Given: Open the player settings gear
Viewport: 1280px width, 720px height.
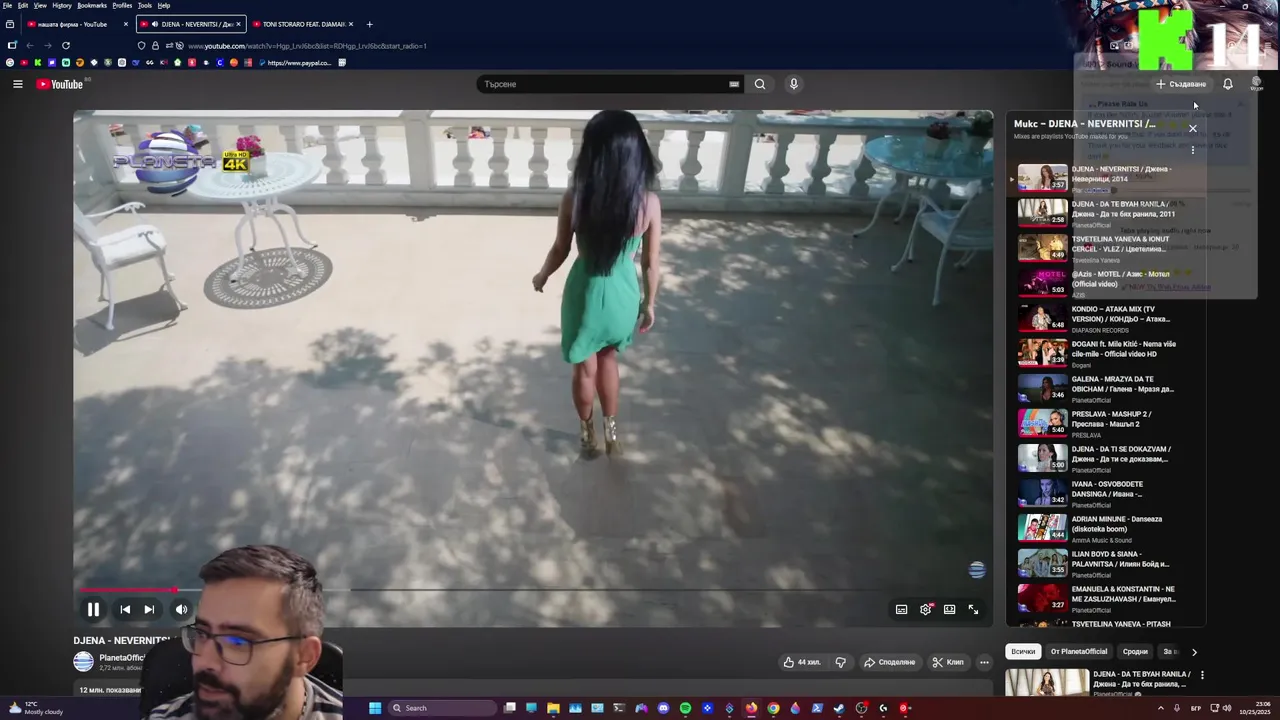Looking at the screenshot, I should coord(926,609).
